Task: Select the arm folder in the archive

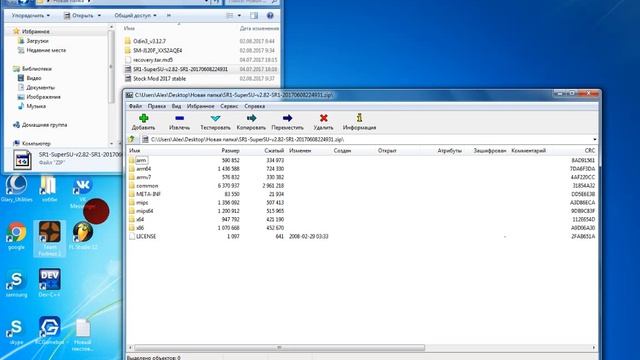Action: click(x=141, y=160)
